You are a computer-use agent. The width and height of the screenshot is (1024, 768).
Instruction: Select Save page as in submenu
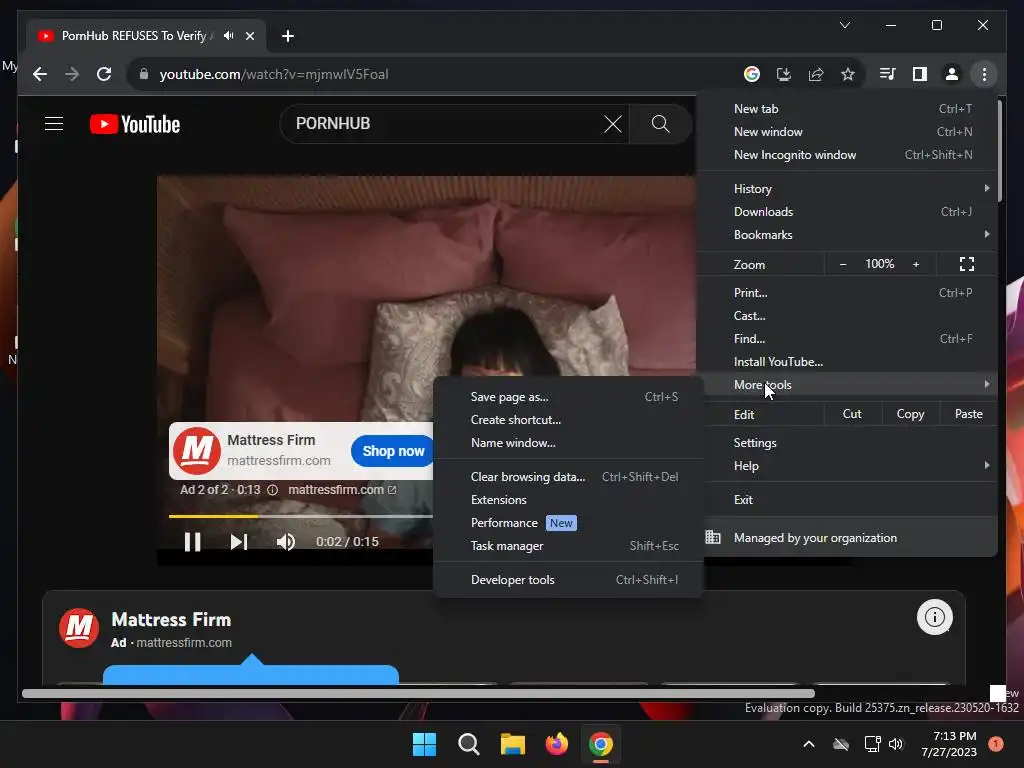coord(568,397)
